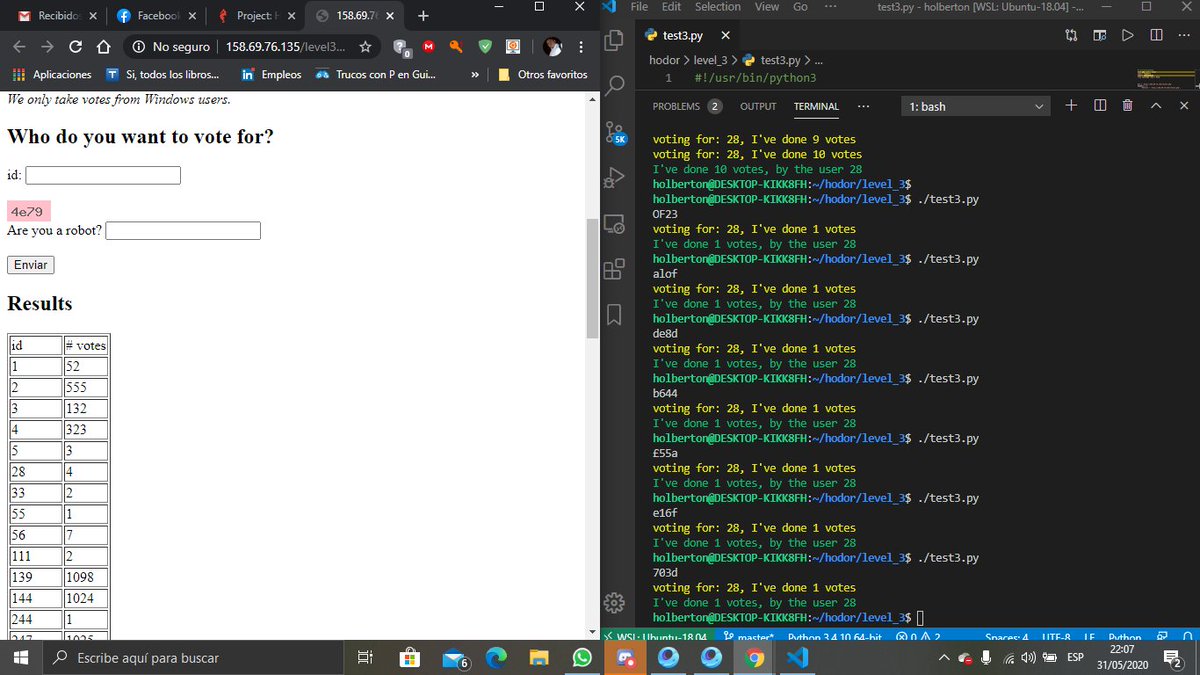Switch to PROBLEMS panel tab
This screenshot has width=1200, height=675.
point(687,106)
